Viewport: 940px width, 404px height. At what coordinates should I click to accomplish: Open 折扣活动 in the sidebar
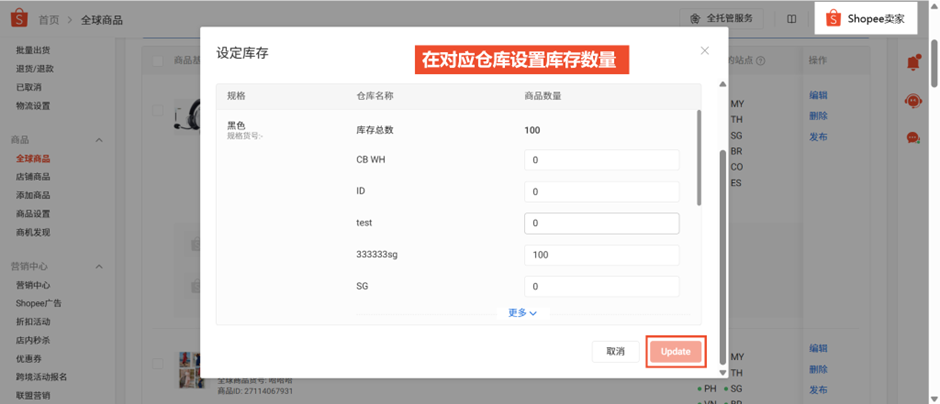tap(33, 322)
